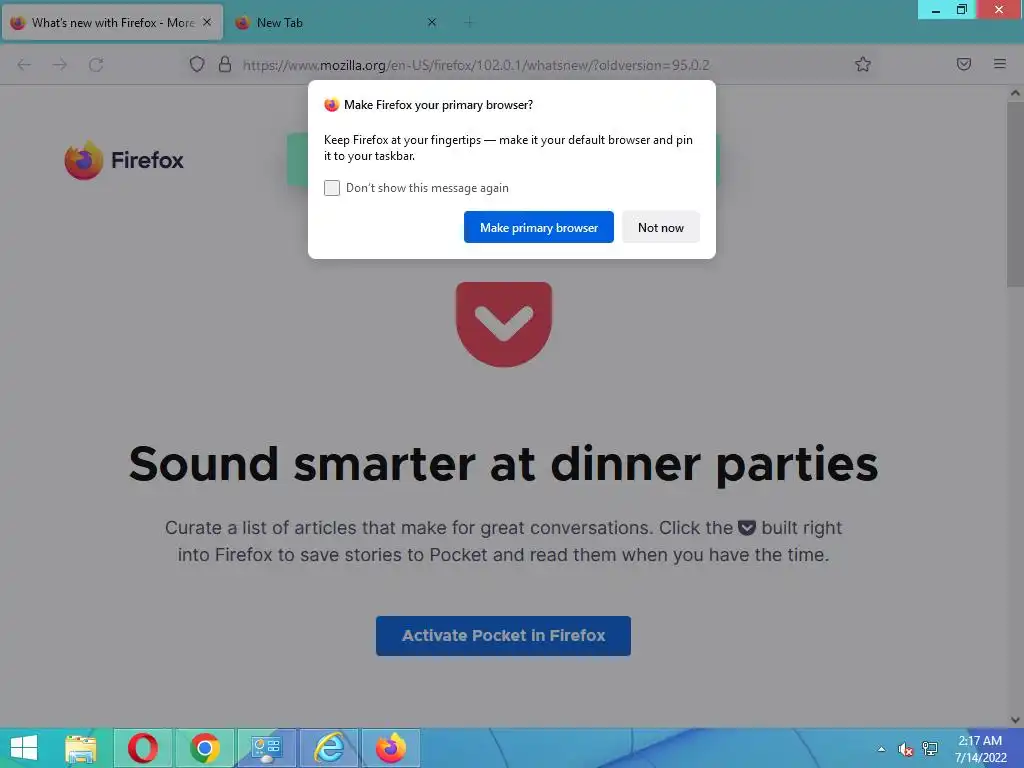Click the Firefox back arrow button
This screenshot has height=768, width=1024.
[24, 65]
